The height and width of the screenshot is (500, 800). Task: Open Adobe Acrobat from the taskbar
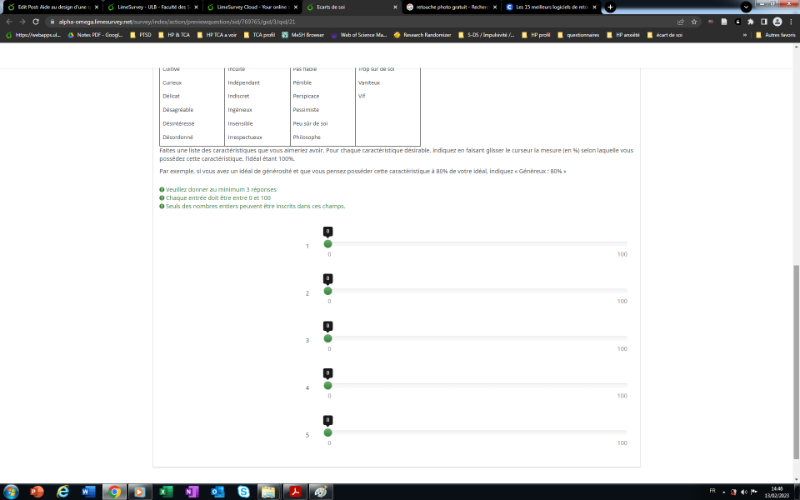click(296, 491)
